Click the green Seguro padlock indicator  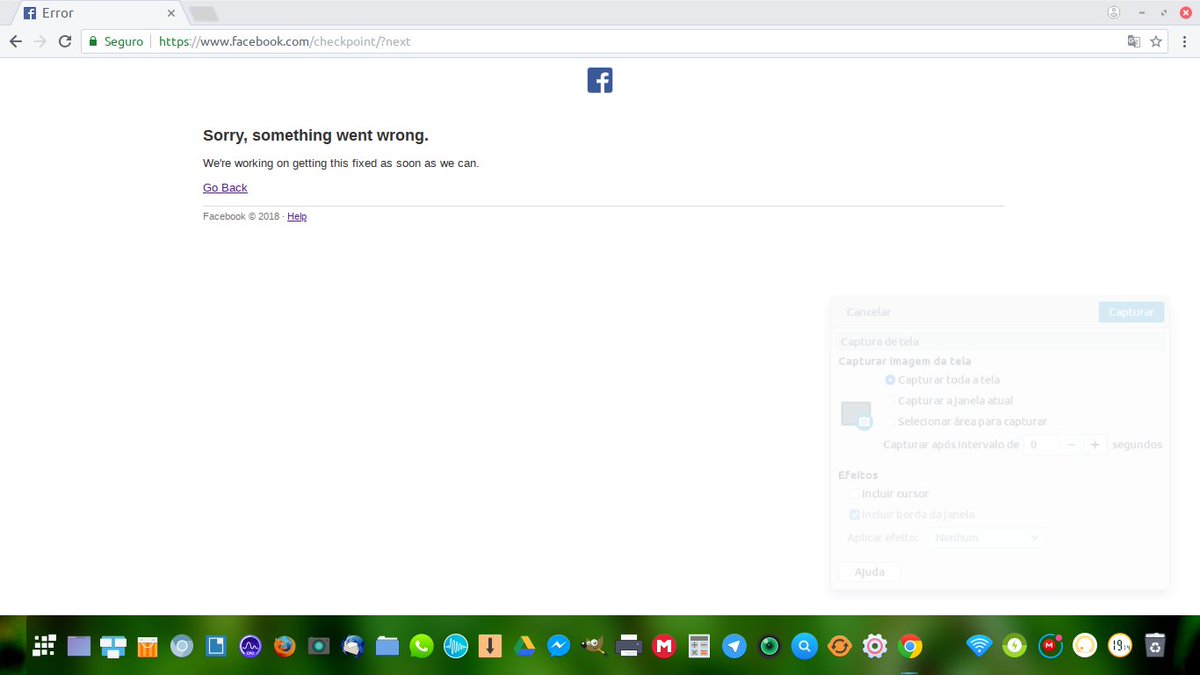(116, 42)
